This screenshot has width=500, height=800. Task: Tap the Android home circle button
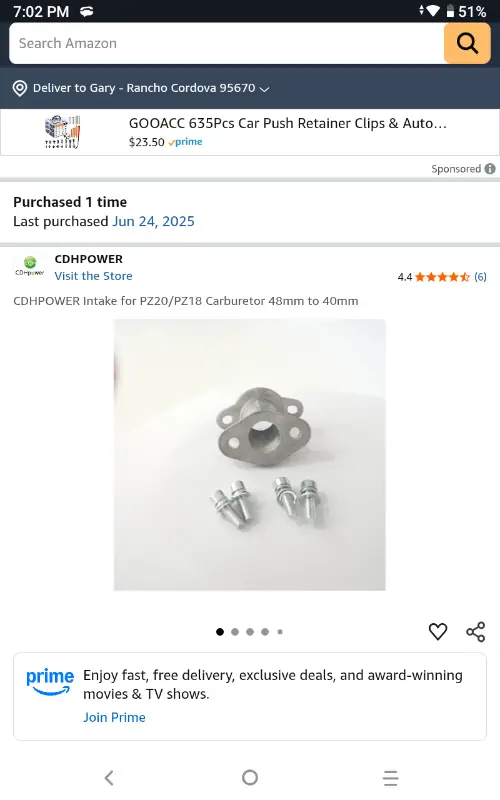coord(250,778)
